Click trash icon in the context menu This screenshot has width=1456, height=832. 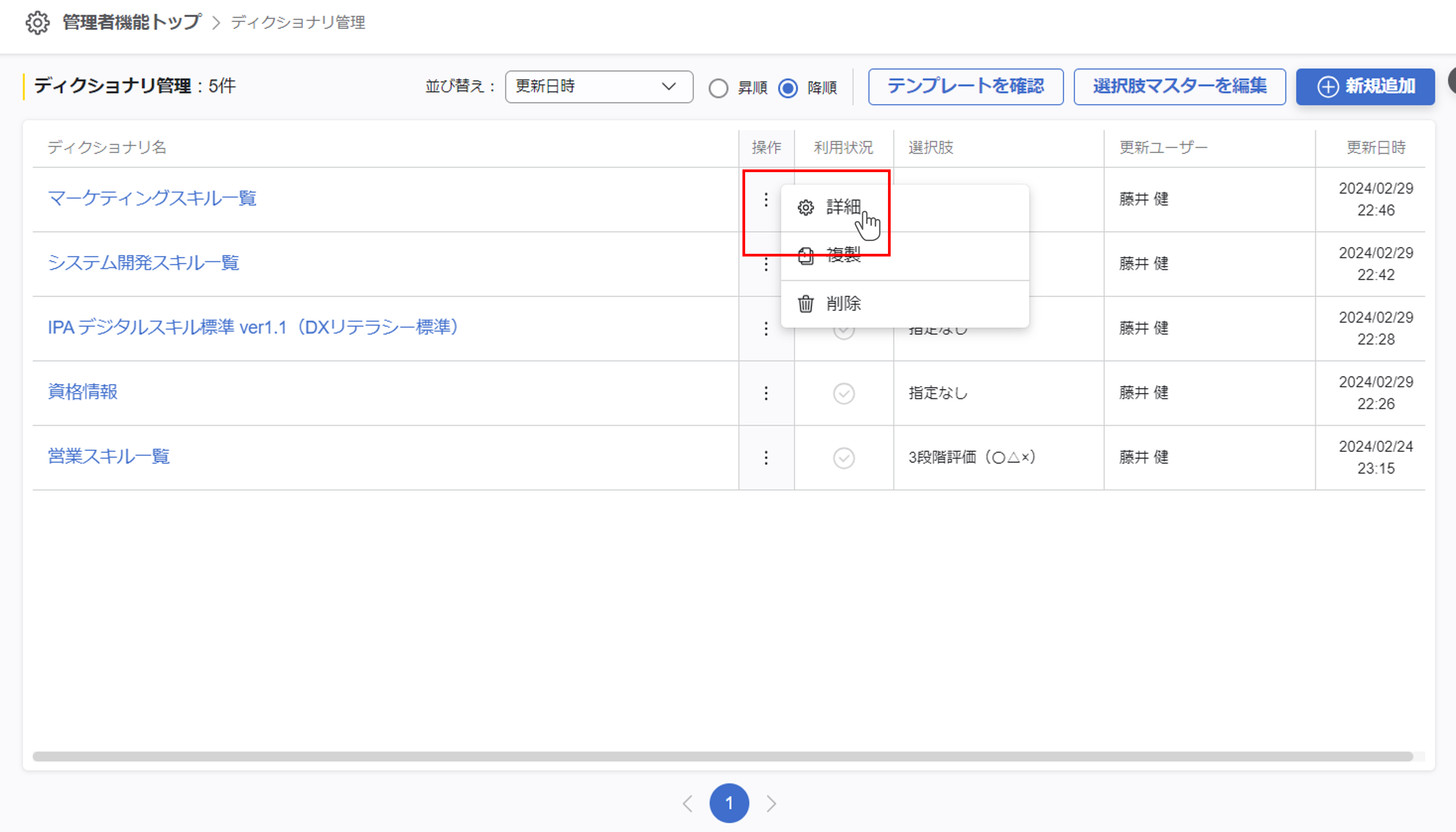coord(805,304)
